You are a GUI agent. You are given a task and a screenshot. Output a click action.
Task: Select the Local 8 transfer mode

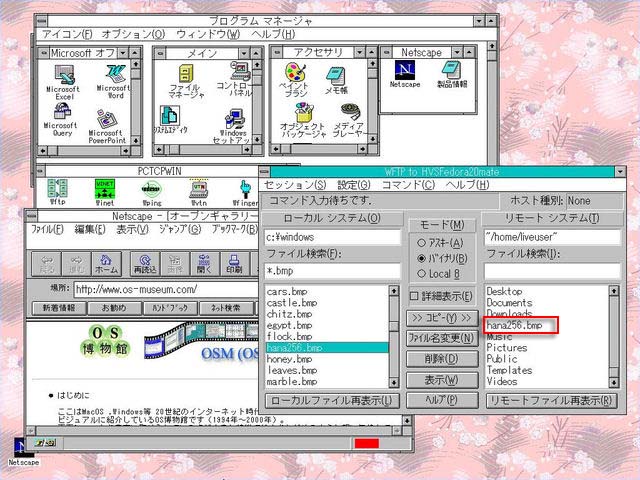(438, 274)
